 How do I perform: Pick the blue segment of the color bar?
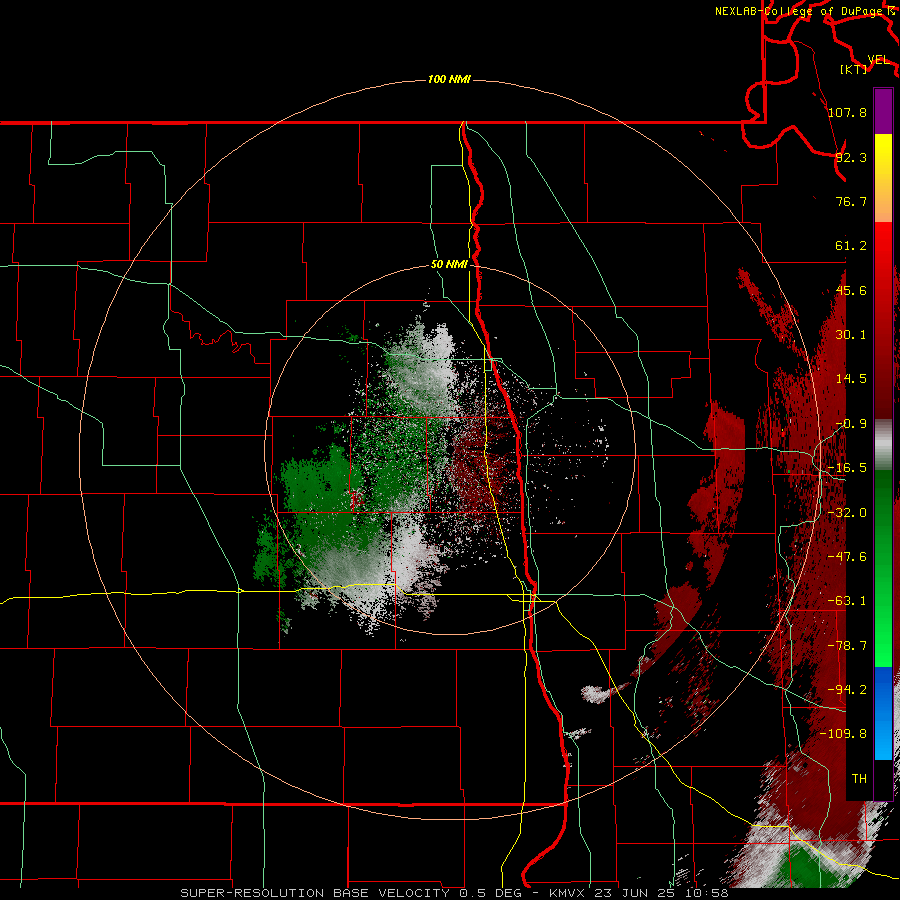click(883, 713)
